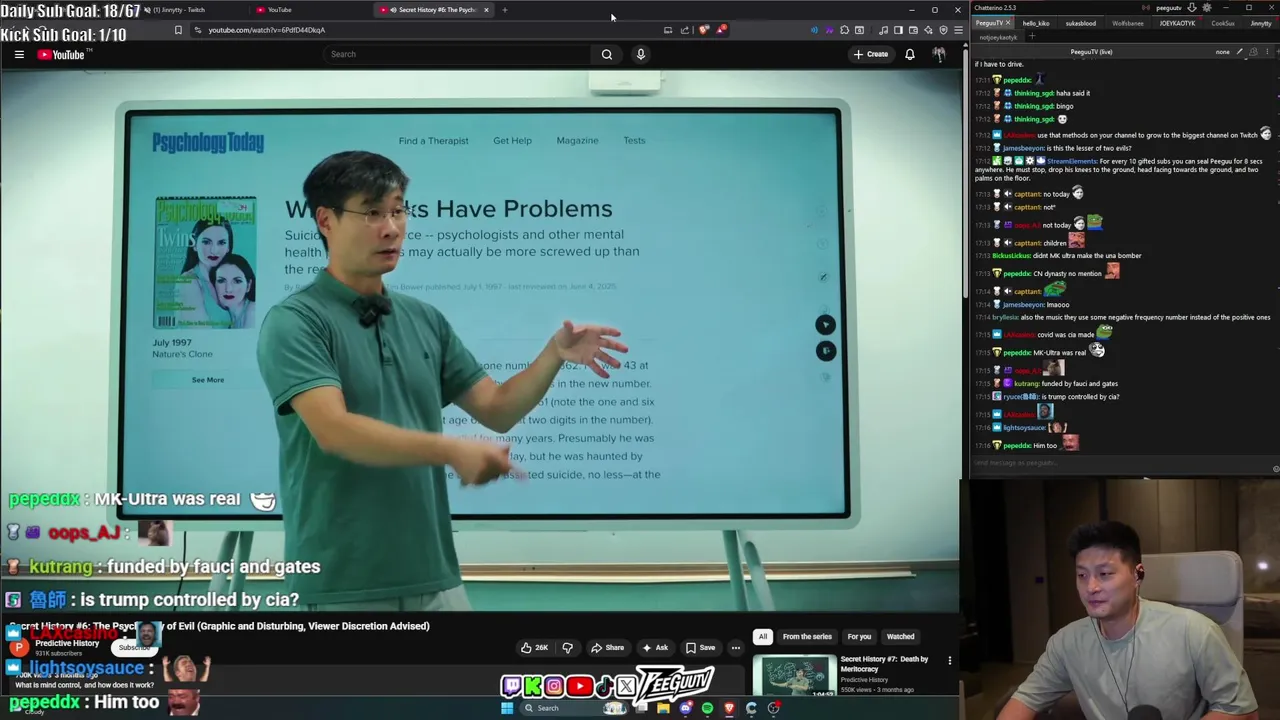This screenshot has width=1280, height=720.
Task: Go to the YouTube home logo
Action: pyautogui.click(x=61, y=55)
